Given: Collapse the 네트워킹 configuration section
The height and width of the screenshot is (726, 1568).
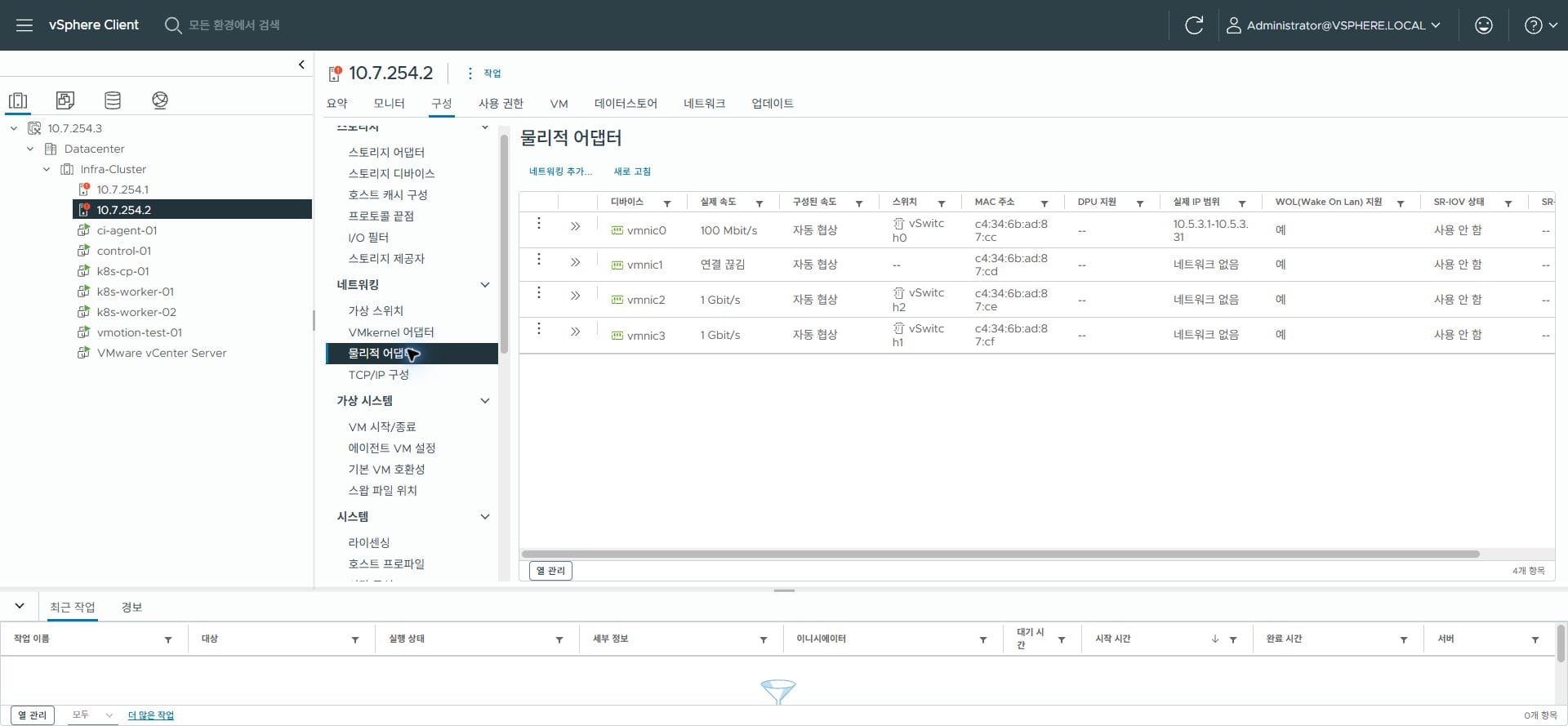Looking at the screenshot, I should coord(485,285).
